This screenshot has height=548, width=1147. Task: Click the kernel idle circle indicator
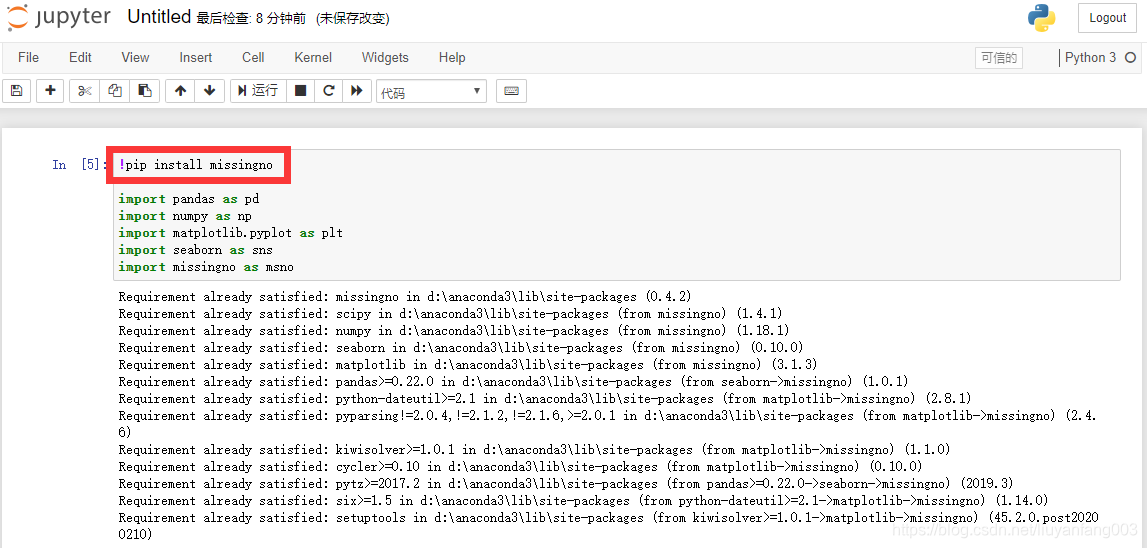tap(1130, 57)
